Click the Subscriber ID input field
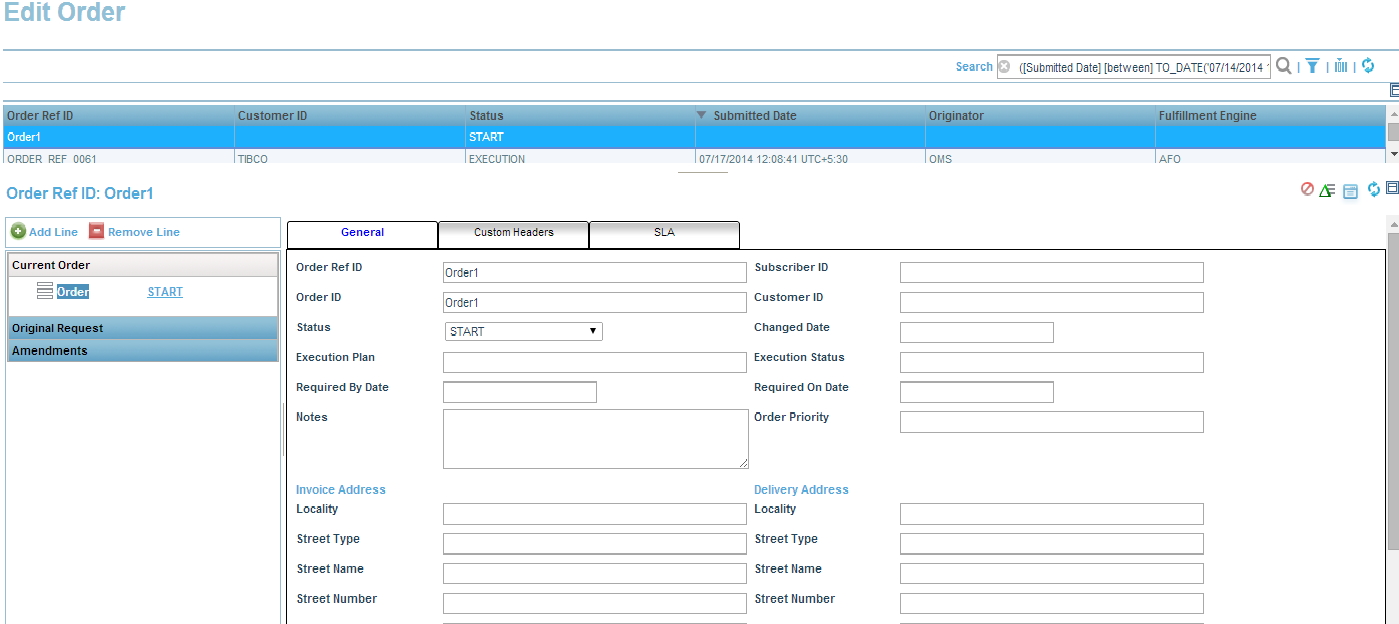This screenshot has height=624, width=1399. coord(1051,272)
